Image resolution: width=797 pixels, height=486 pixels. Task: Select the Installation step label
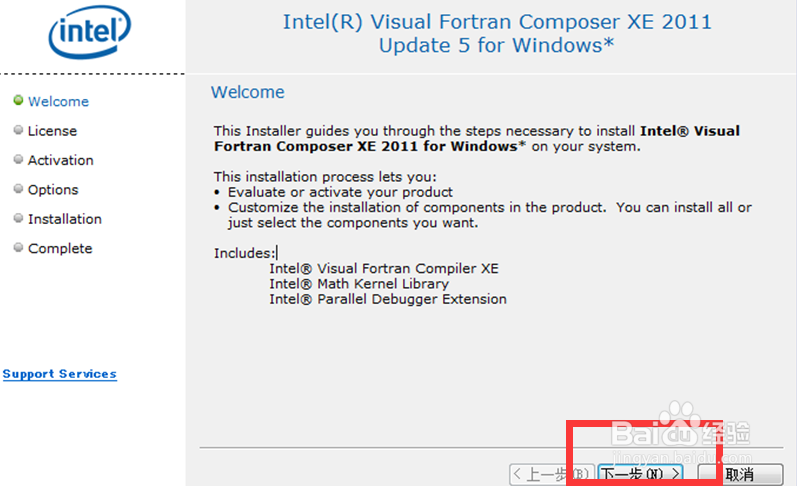[65, 219]
